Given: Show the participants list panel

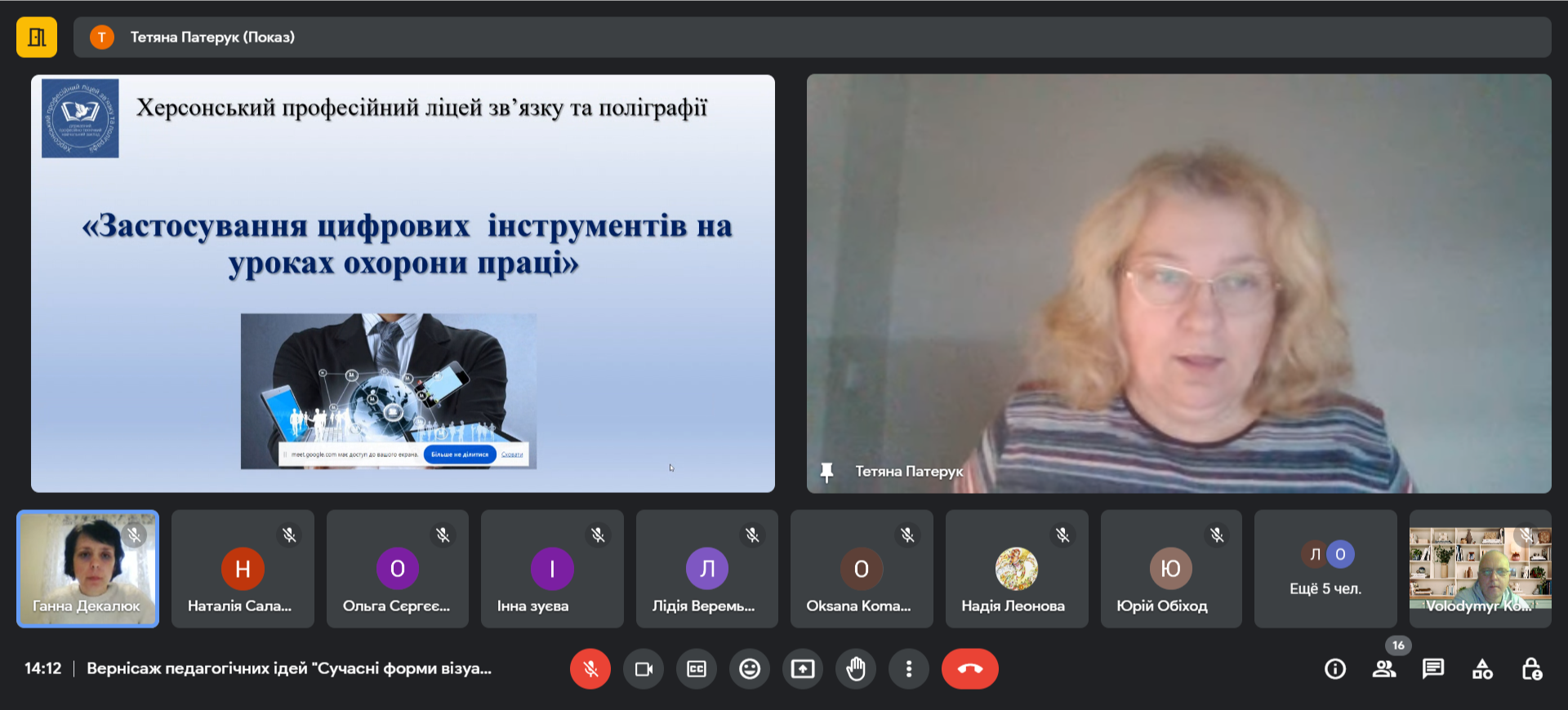Looking at the screenshot, I should coord(1384,670).
